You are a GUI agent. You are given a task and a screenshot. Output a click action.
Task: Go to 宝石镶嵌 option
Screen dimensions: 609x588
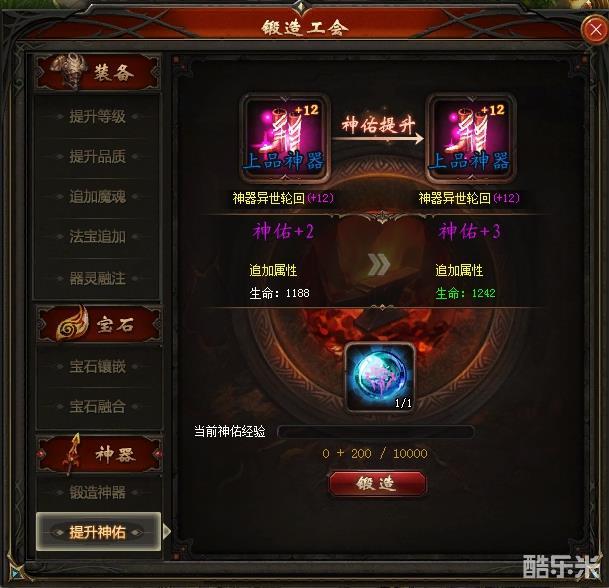click(97, 367)
